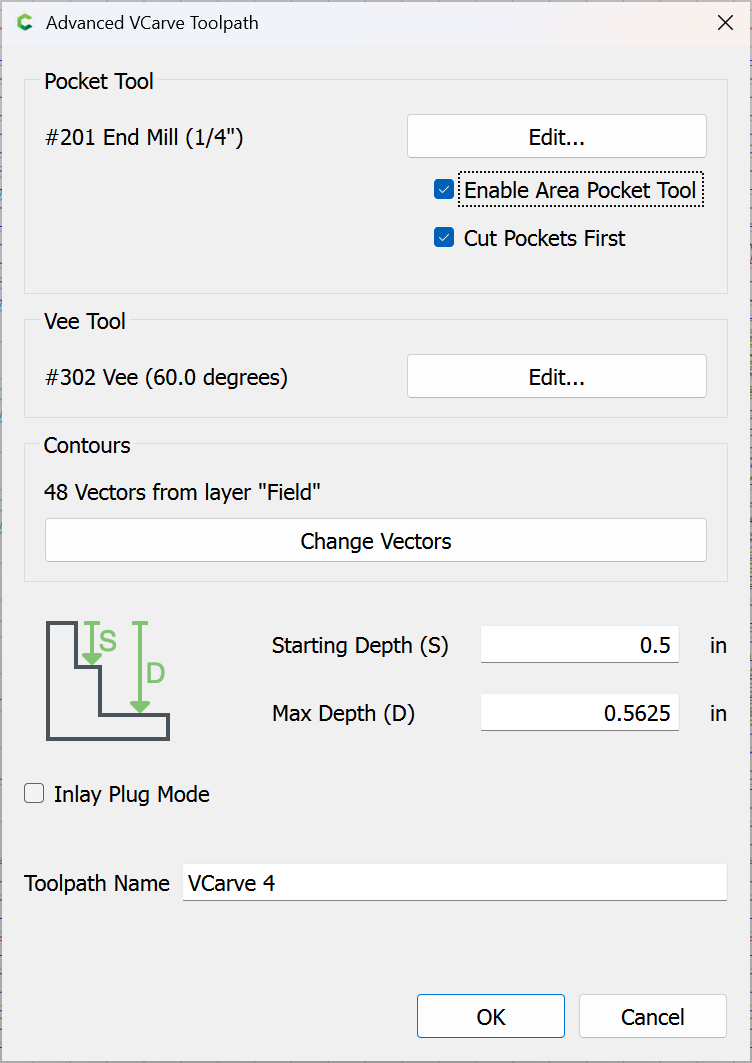Enable Inlay Plug Mode

coord(35,794)
